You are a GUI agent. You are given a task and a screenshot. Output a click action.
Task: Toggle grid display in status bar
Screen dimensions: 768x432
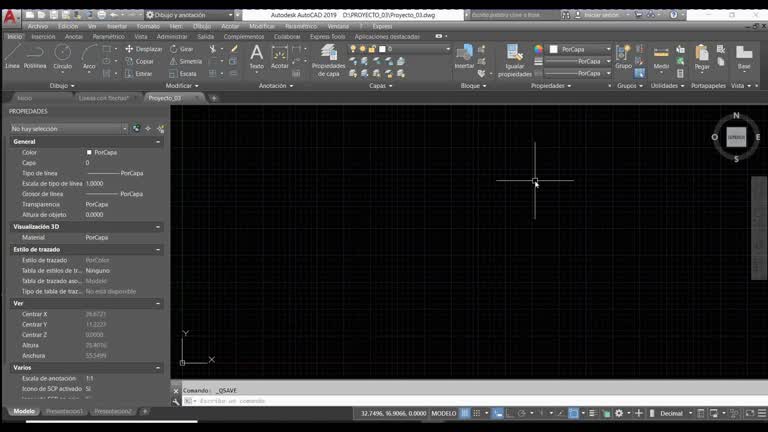coord(464,413)
